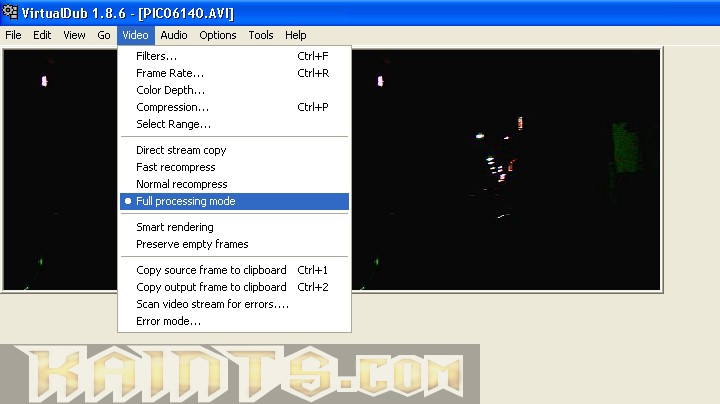Open the Help menu

pos(295,35)
